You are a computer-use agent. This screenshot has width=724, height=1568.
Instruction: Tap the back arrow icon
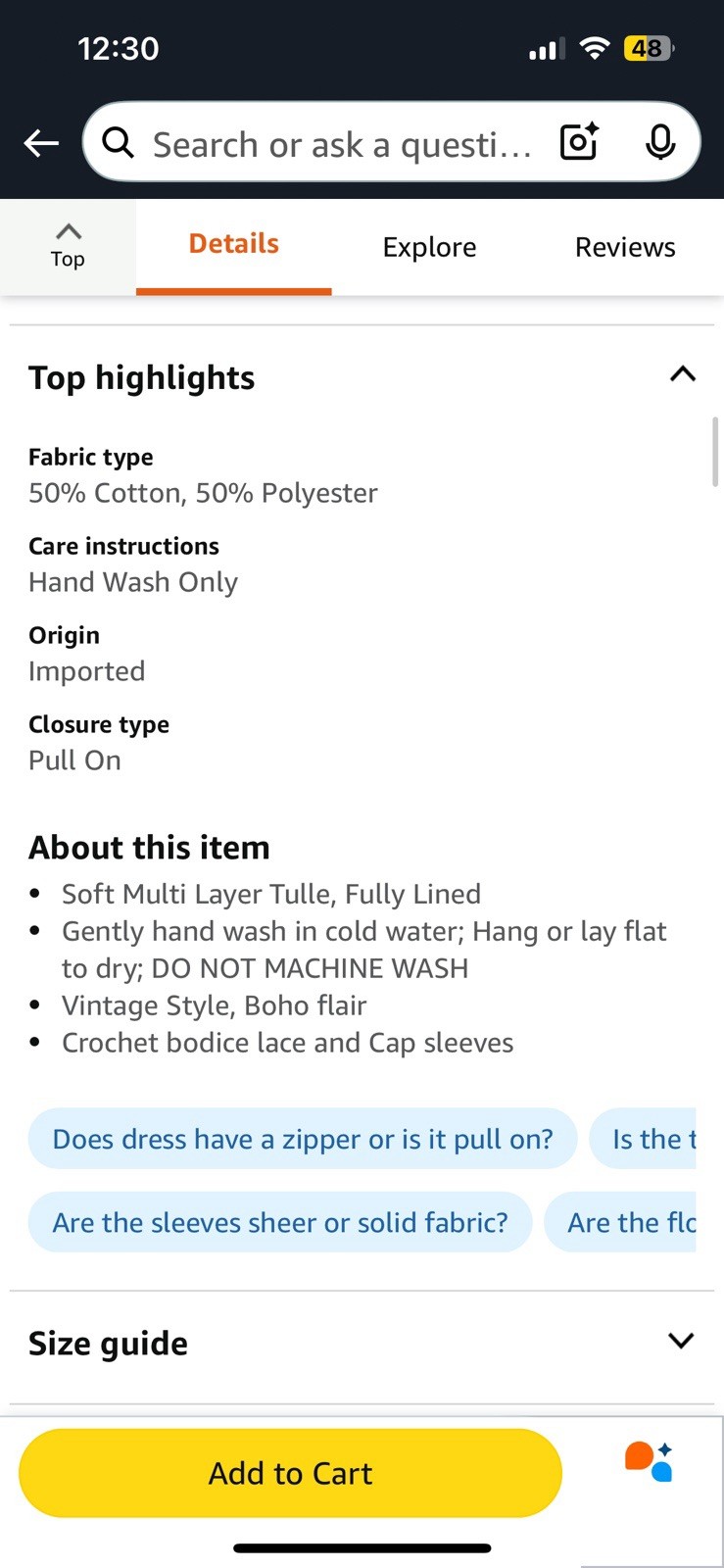pyautogui.click(x=41, y=144)
